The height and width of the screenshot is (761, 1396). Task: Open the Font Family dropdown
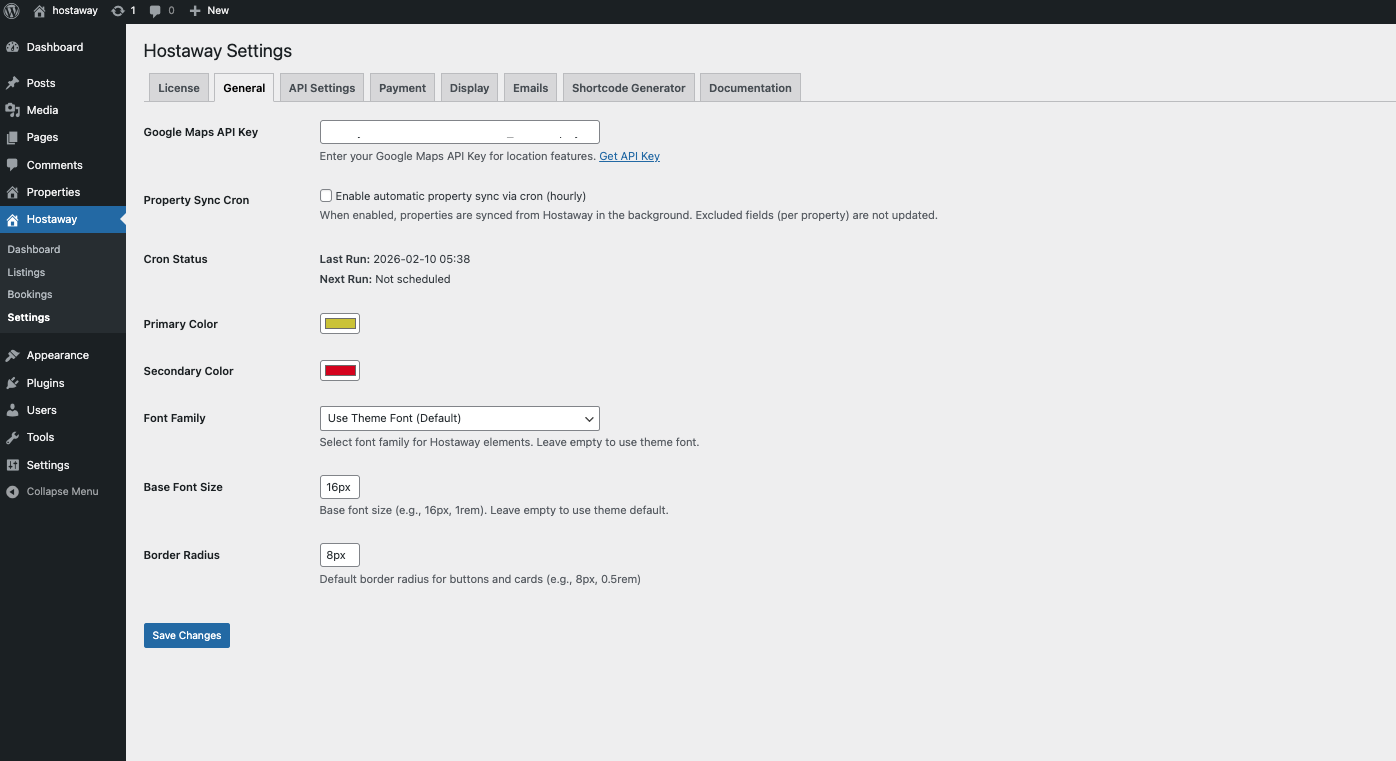click(x=458, y=418)
